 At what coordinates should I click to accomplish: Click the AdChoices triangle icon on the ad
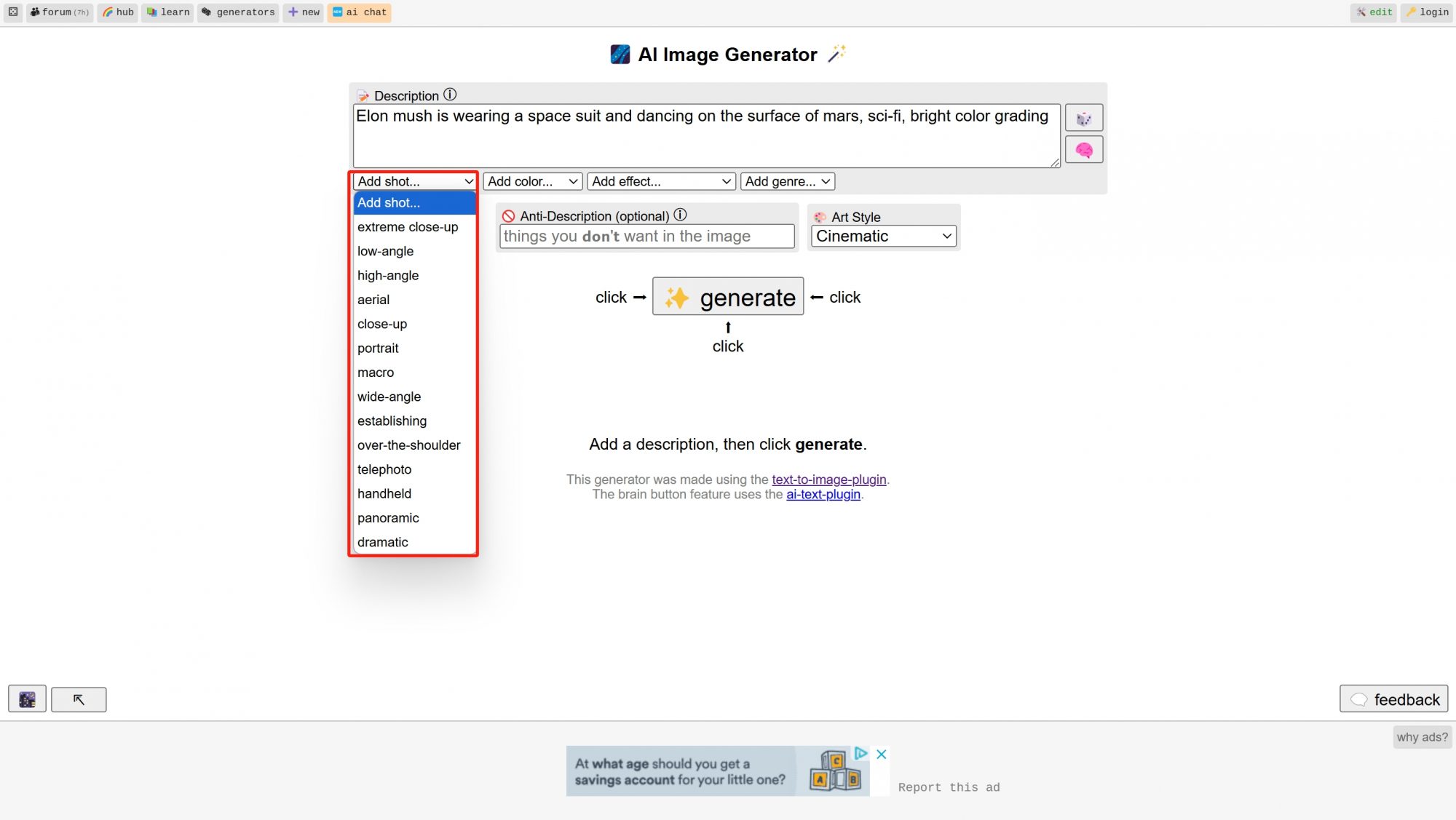(x=860, y=753)
